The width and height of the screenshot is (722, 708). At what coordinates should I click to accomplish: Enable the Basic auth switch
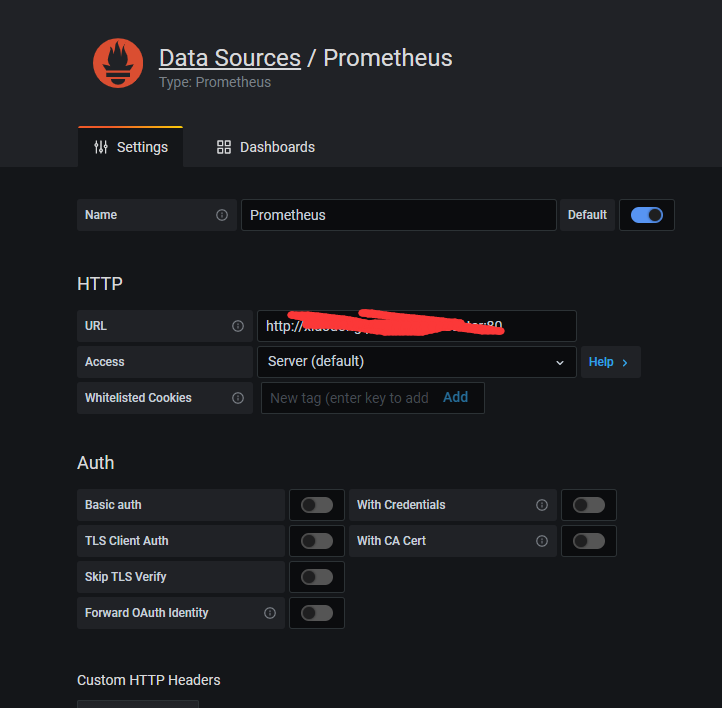point(317,505)
